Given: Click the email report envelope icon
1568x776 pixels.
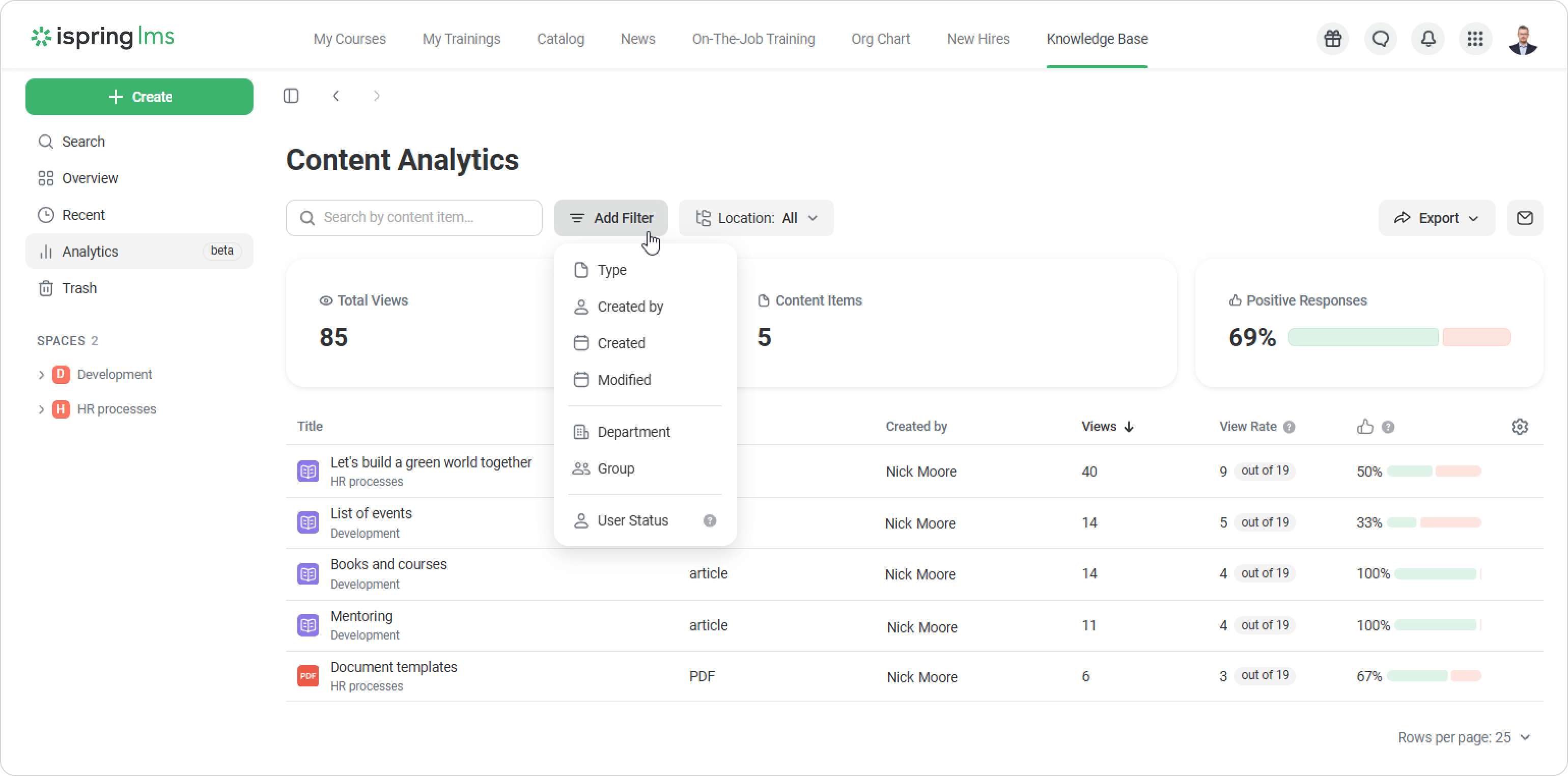Looking at the screenshot, I should point(1524,218).
